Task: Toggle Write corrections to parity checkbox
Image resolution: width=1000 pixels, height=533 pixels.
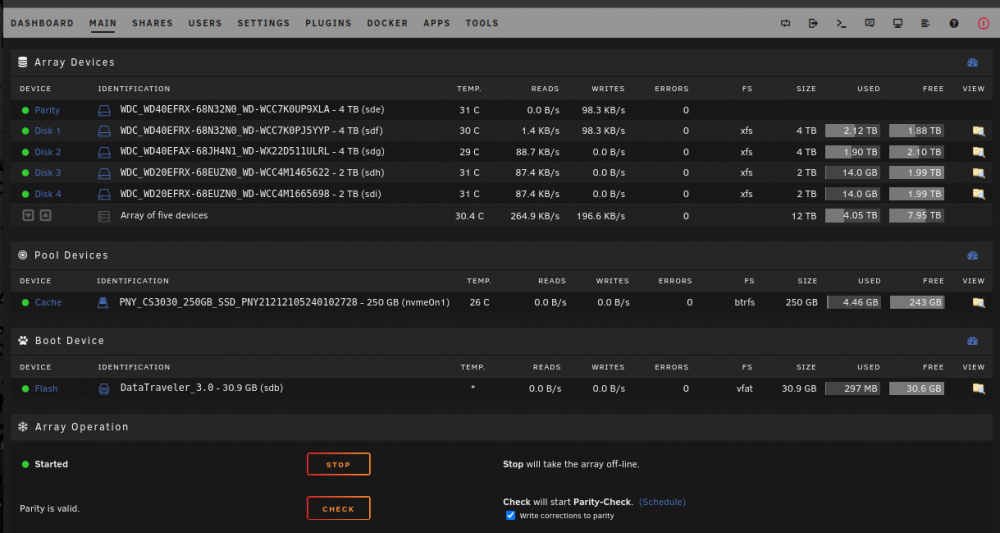Action: pos(510,515)
